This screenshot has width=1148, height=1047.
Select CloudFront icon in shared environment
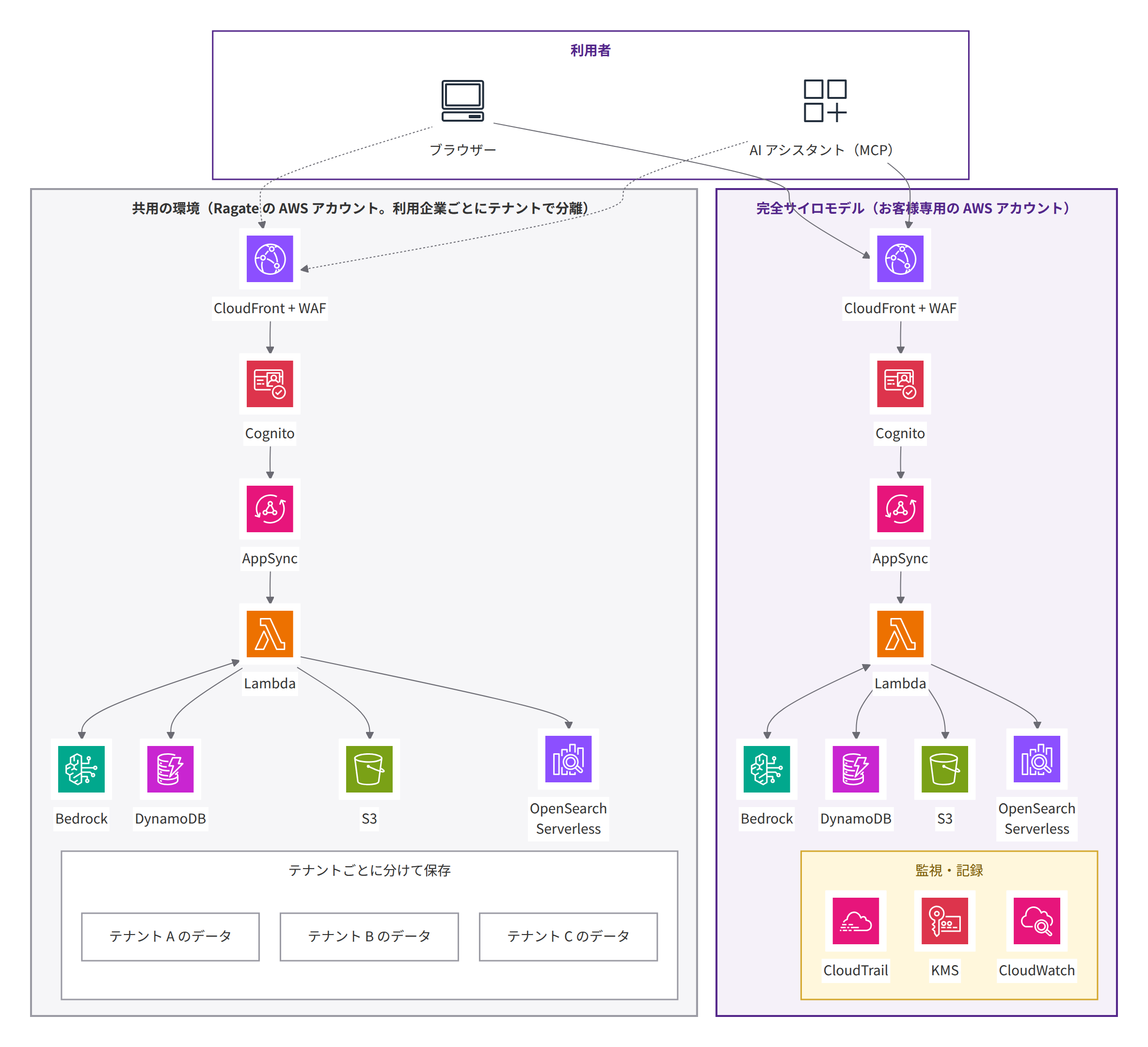pyautogui.click(x=270, y=259)
